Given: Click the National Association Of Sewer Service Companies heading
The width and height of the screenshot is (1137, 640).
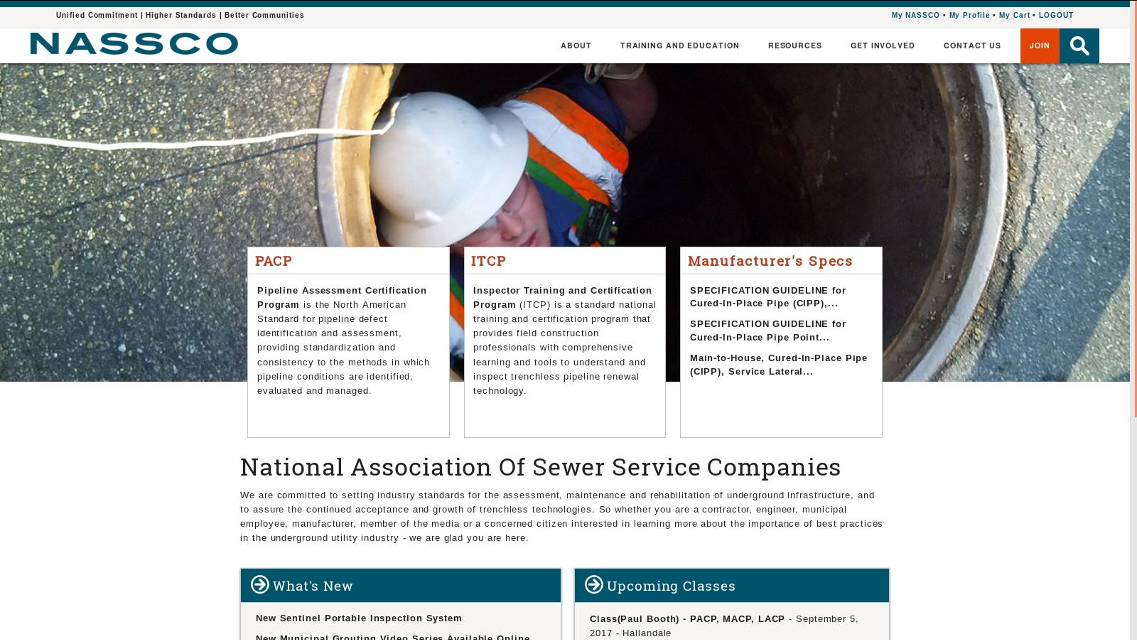Looking at the screenshot, I should coord(540,467).
